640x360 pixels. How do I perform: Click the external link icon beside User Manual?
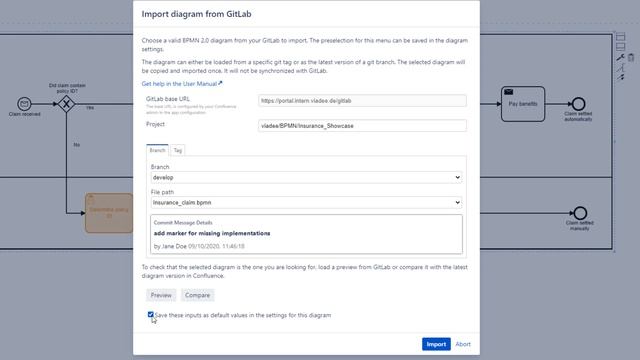[x=220, y=83]
